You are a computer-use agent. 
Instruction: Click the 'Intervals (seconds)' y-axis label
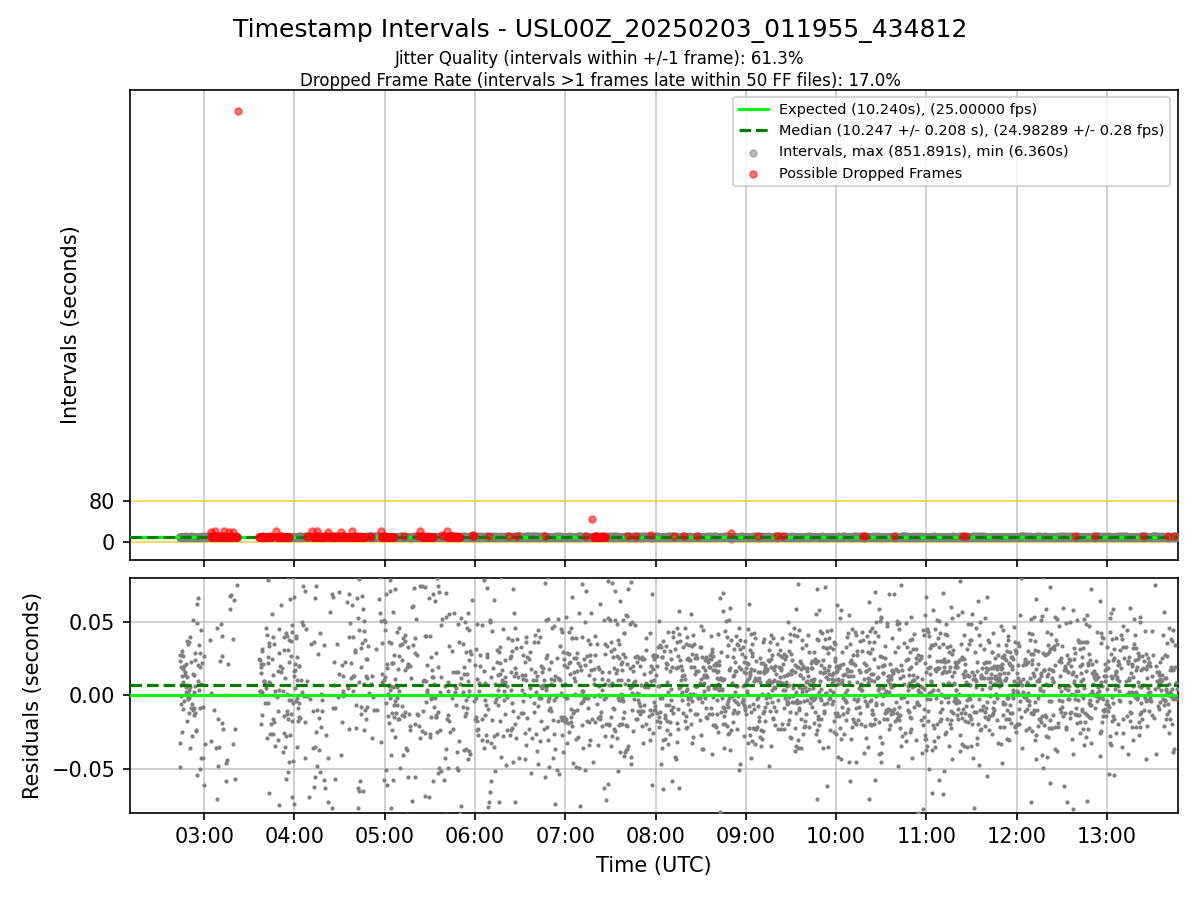click(x=70, y=325)
